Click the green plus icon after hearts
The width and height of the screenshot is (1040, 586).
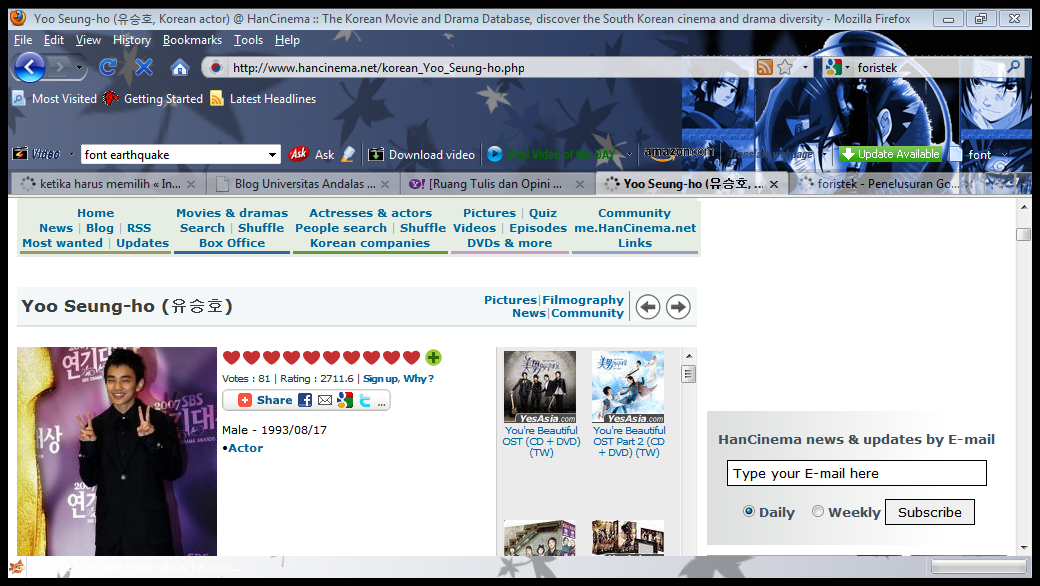(433, 358)
